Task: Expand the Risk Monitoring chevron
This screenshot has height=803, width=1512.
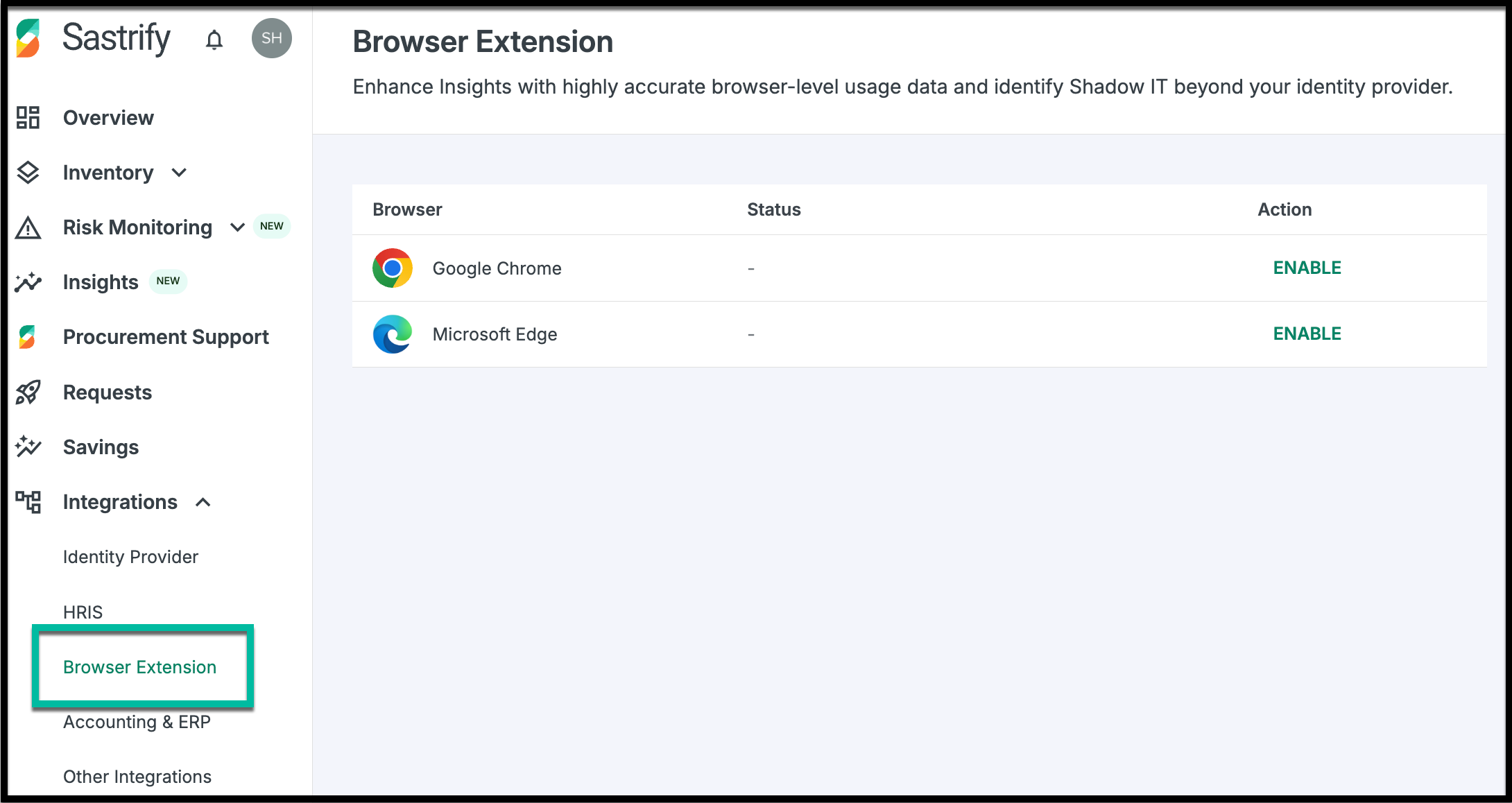Action: (x=237, y=227)
